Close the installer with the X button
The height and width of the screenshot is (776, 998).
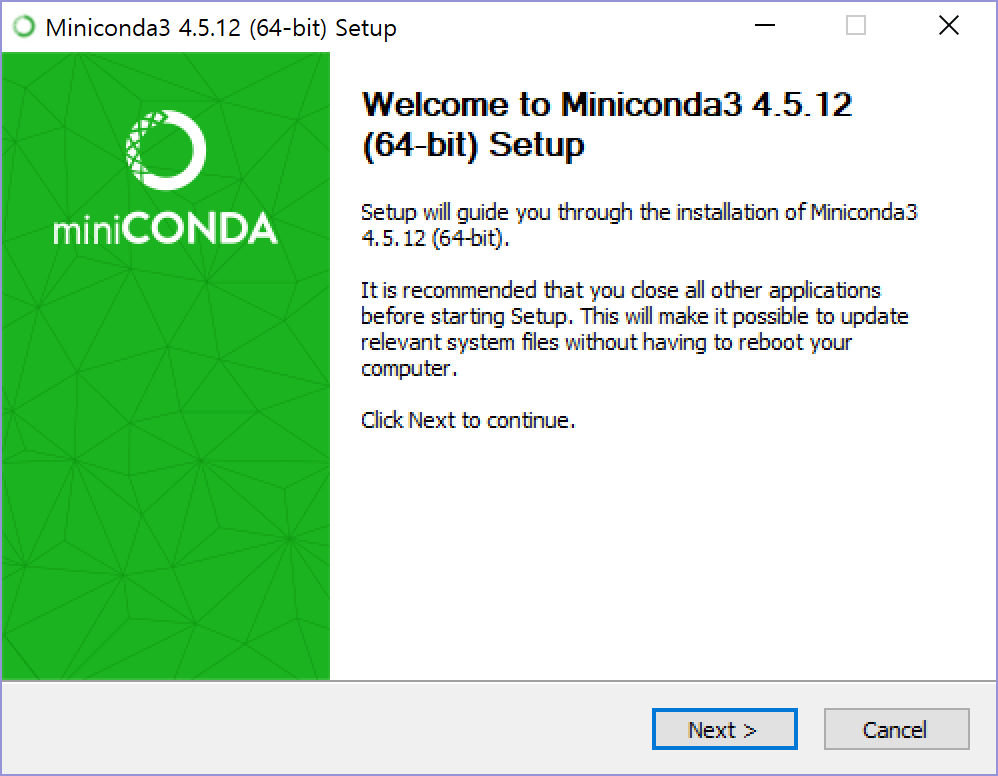948,26
